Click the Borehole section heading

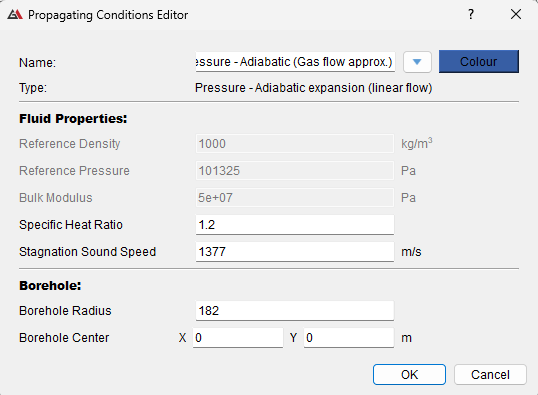coord(50,286)
